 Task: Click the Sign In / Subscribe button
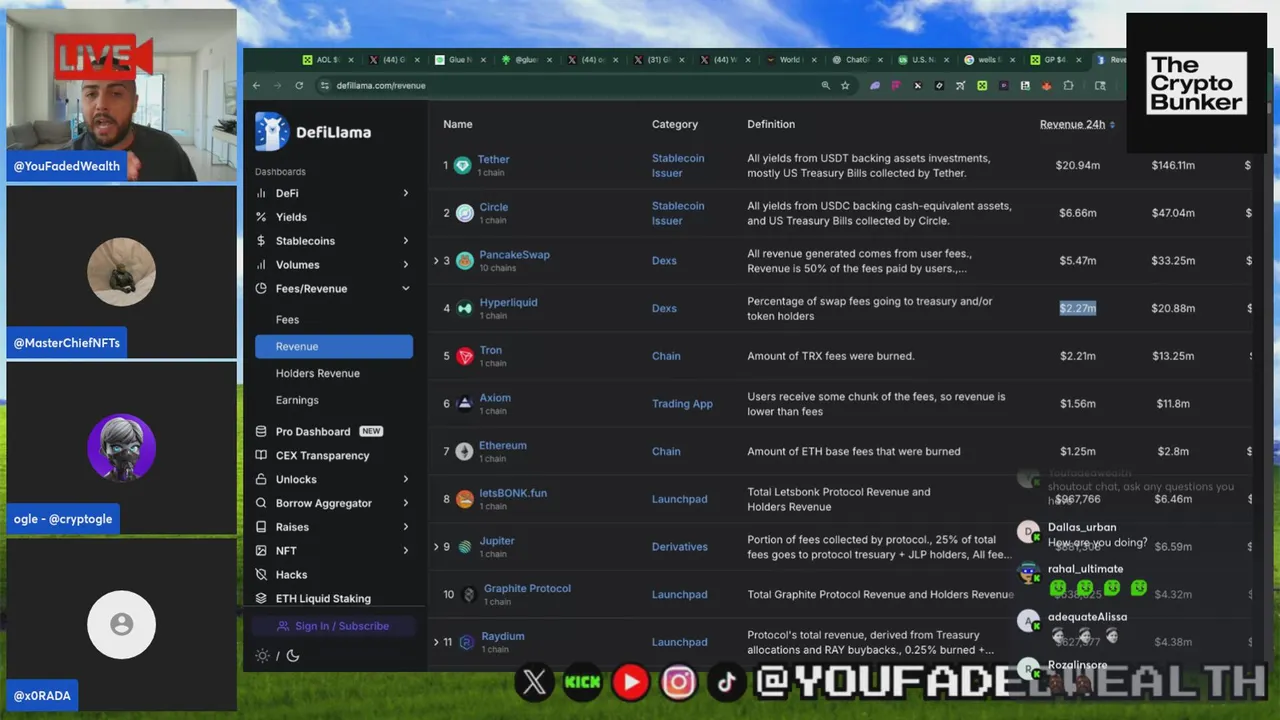pyautogui.click(x=334, y=626)
